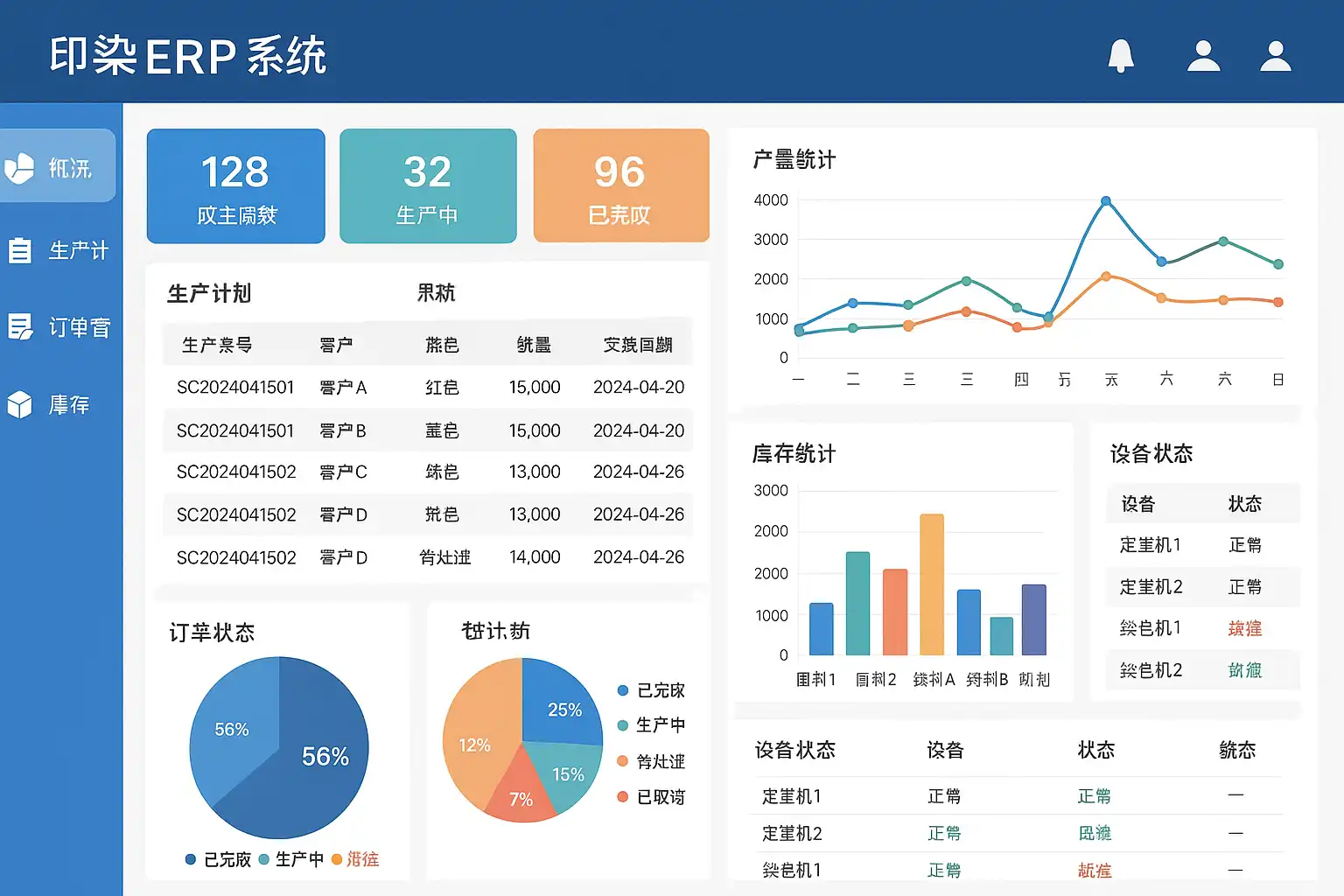The height and width of the screenshot is (896, 1344).
Task: Click the notification bell icon
Action: [1121, 56]
